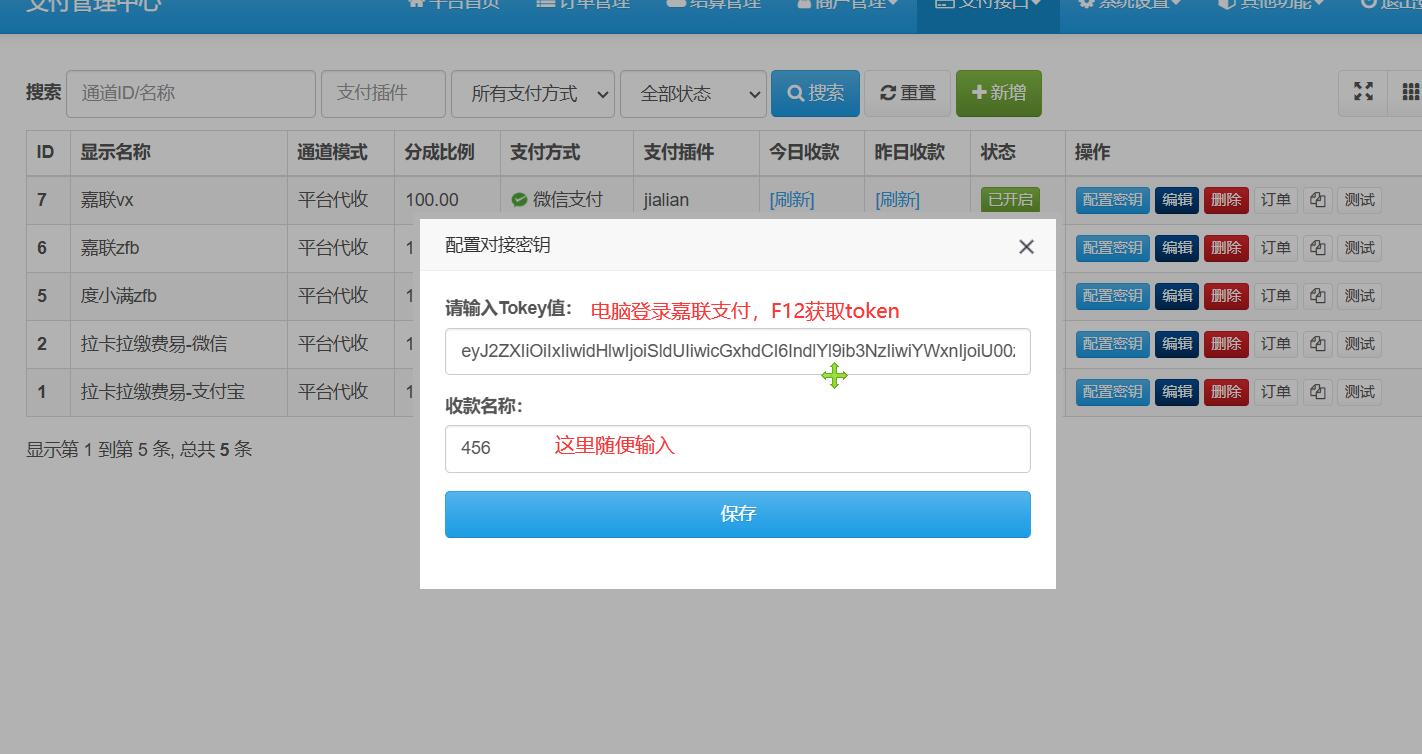Viewport: 1422px width, 754px height.
Task: Click 测试 for 嘉联zfb
Action: (x=1359, y=248)
